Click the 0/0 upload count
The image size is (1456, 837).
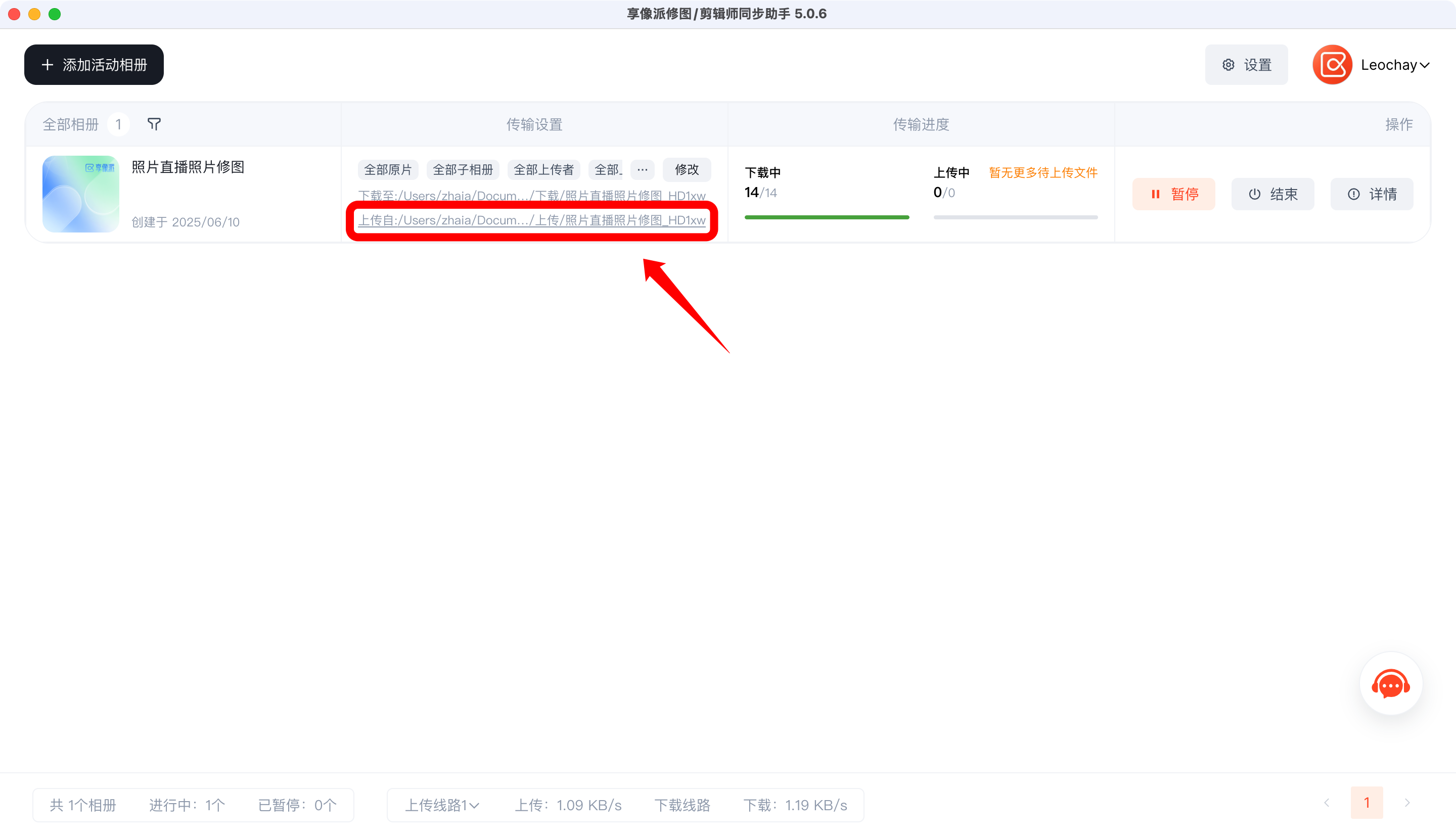pos(944,193)
